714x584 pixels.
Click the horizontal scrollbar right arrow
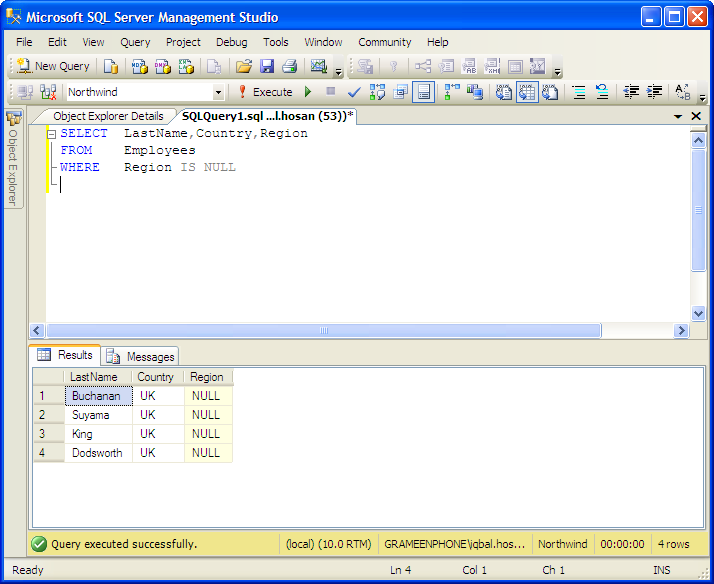681,330
